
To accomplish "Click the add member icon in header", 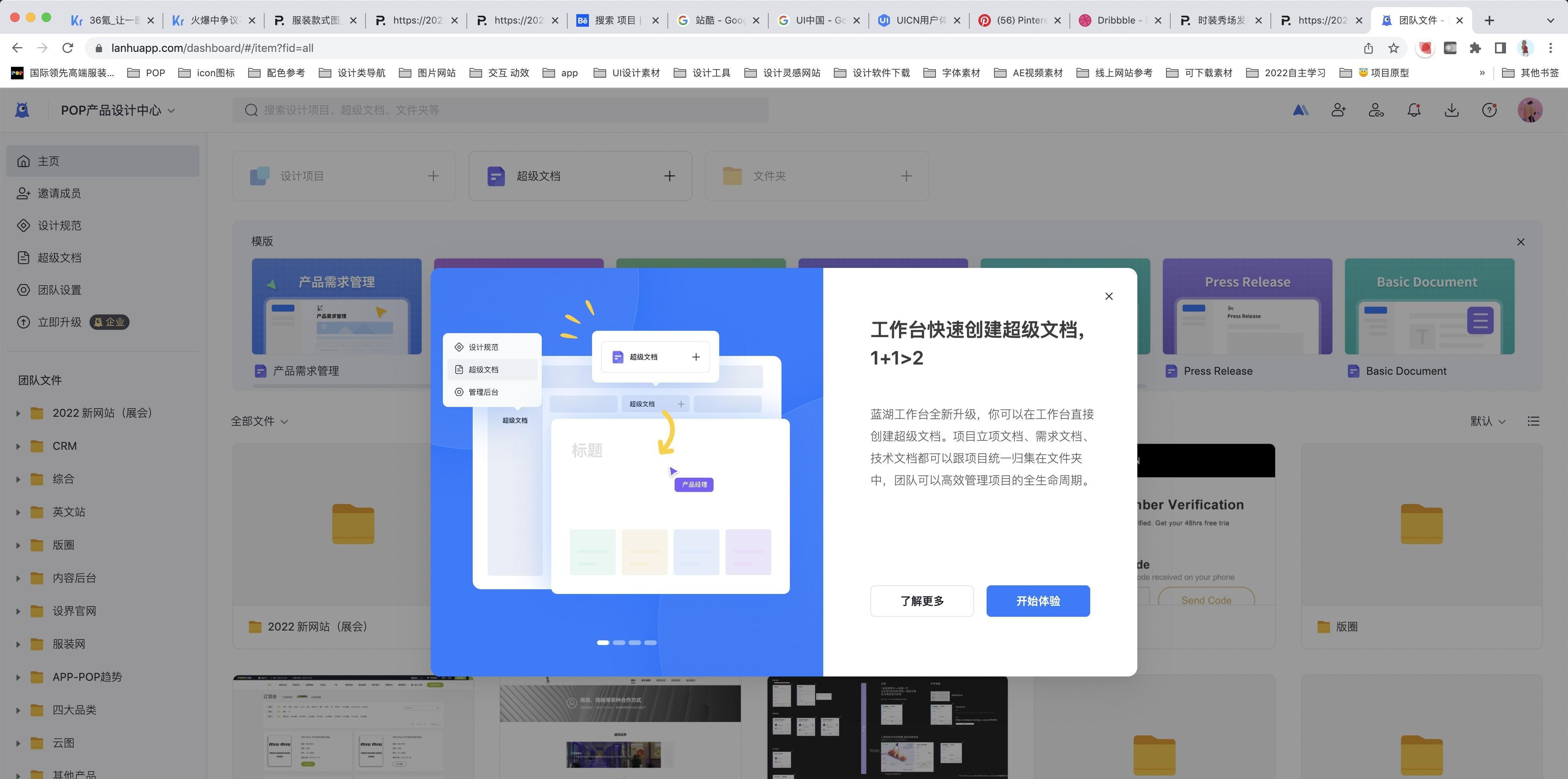I will [x=1338, y=110].
